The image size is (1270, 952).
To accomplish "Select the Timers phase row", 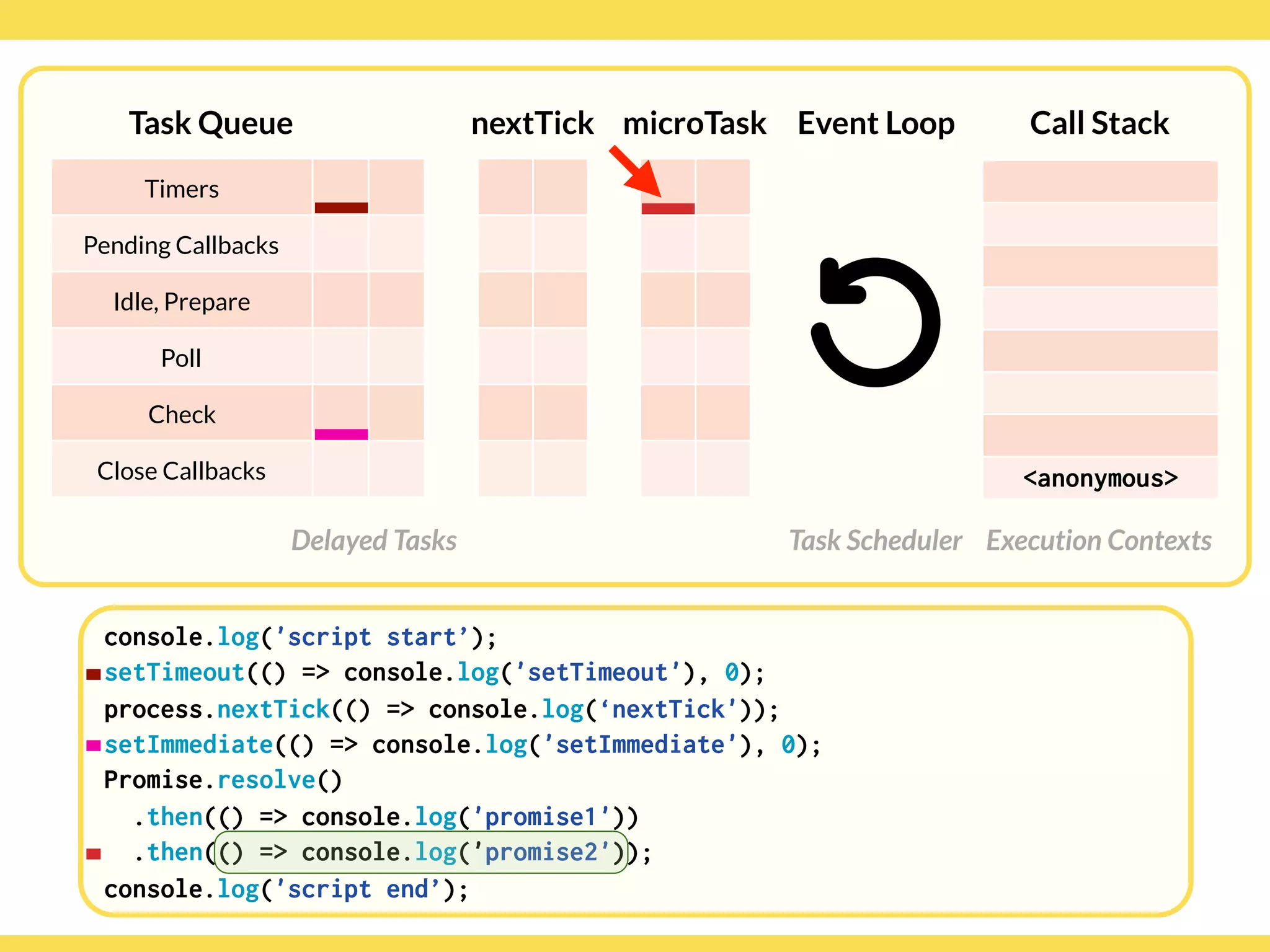I will (x=182, y=188).
